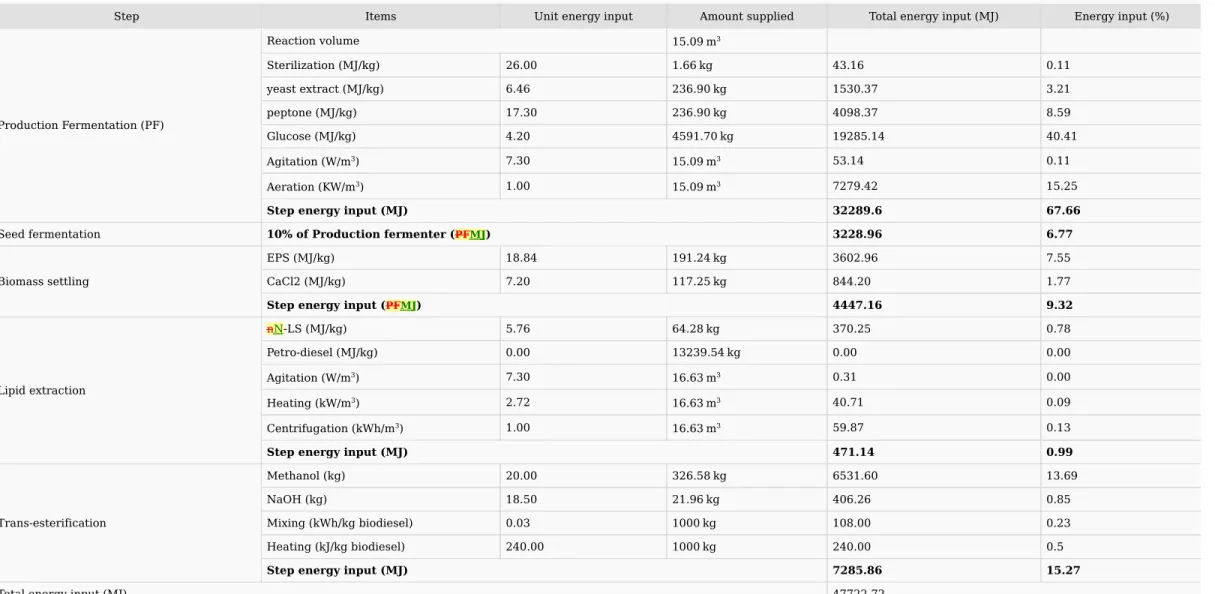Click the 'Amount supplied' column header
Screen dimensions: 1215x594
[746, 16]
